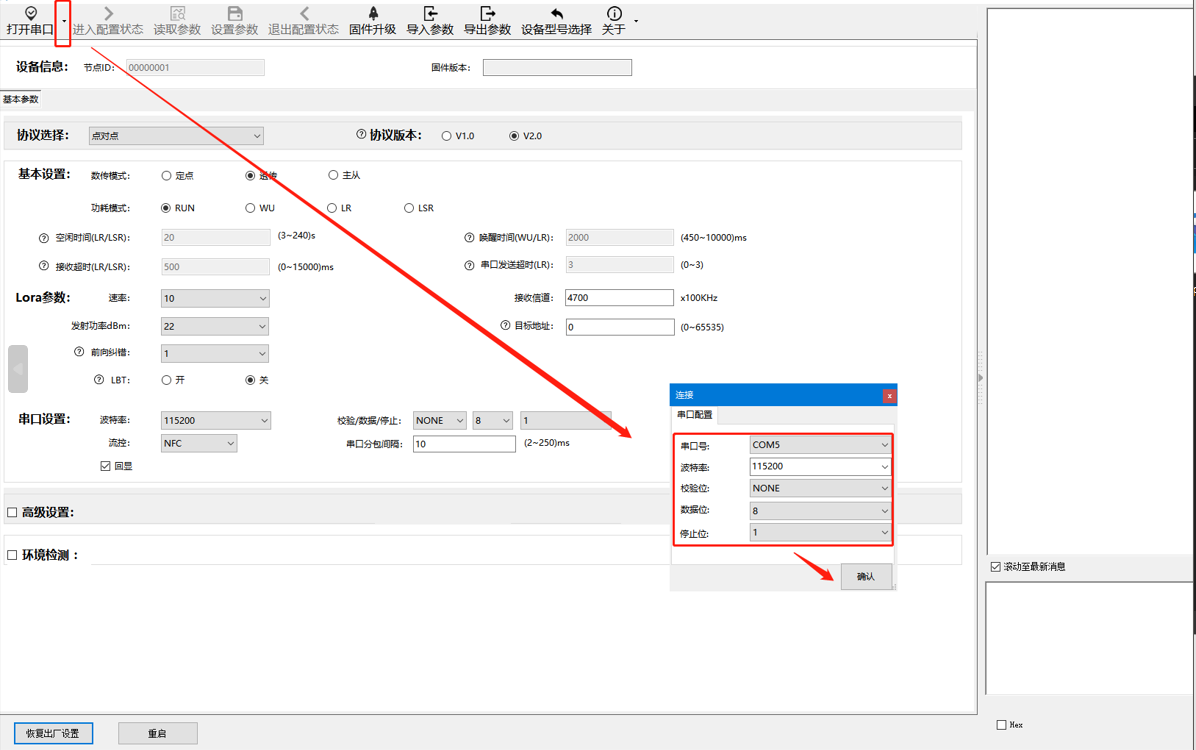The width and height of the screenshot is (1196, 750).
Task: Click the 接收信道 input field
Action: 619,298
